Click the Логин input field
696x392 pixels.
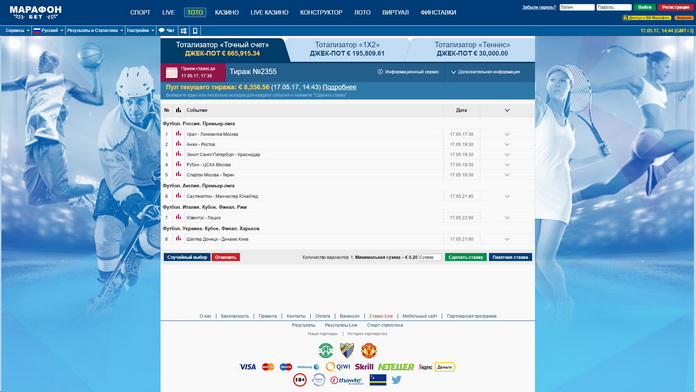[577, 7]
